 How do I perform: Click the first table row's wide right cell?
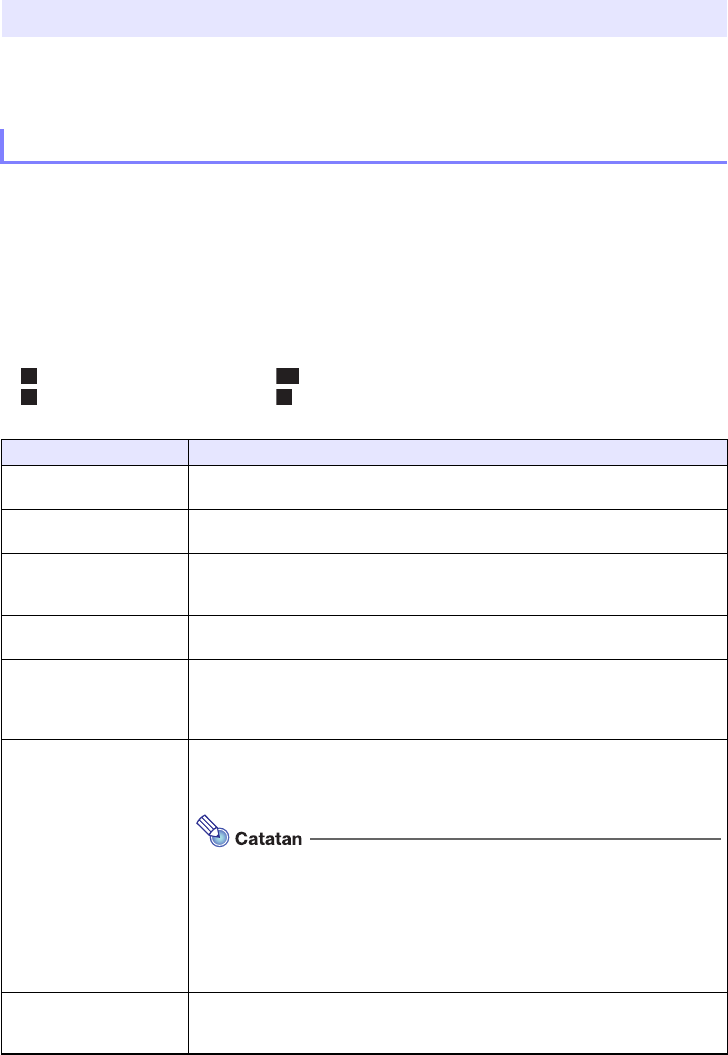point(458,487)
